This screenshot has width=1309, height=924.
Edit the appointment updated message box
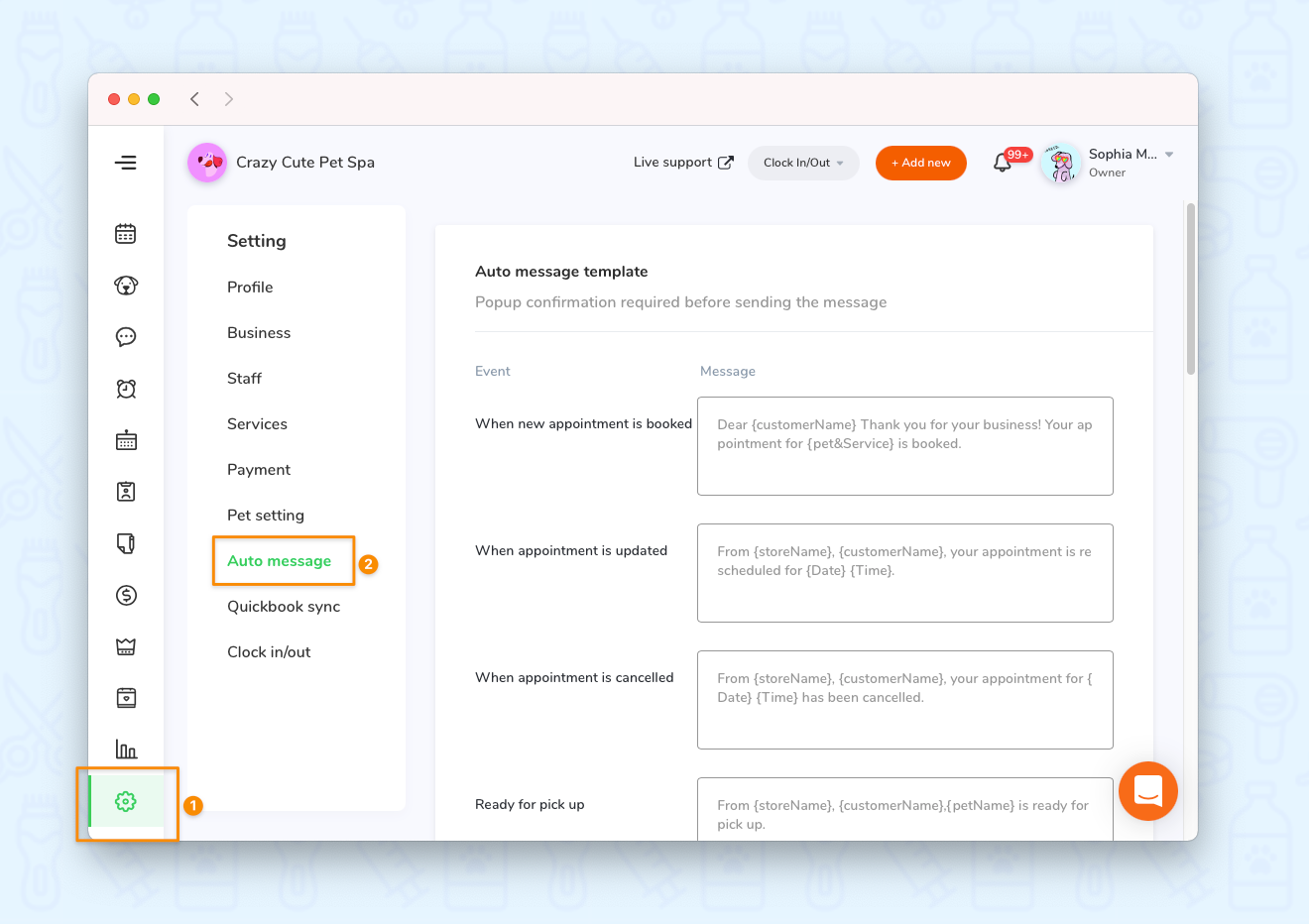tap(905, 573)
